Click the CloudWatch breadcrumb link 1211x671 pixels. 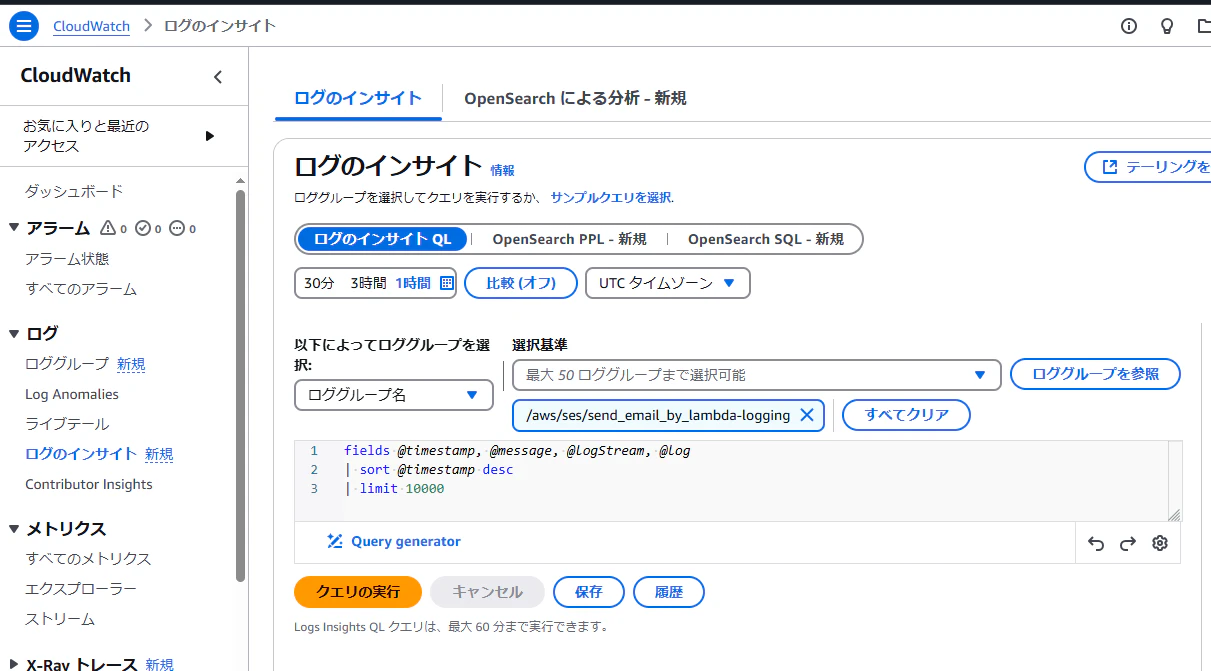tap(91, 26)
